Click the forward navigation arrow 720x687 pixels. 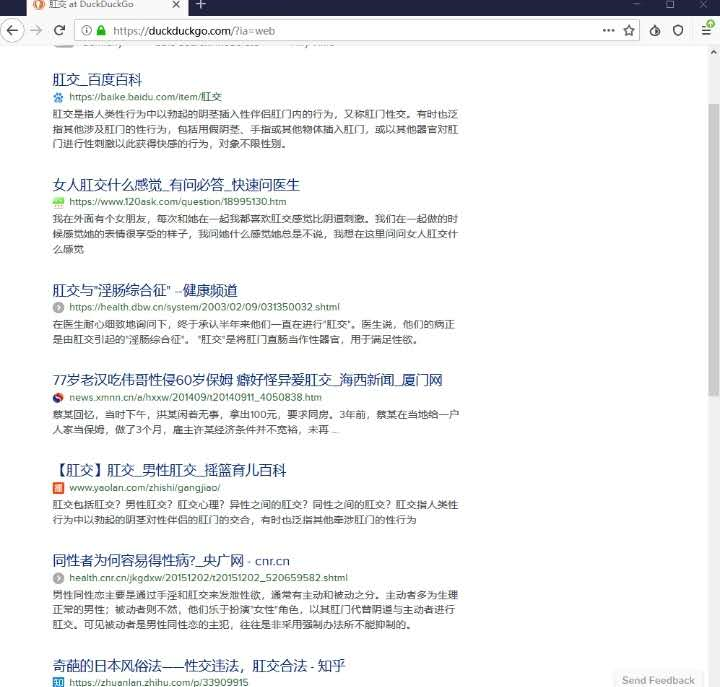[36, 31]
